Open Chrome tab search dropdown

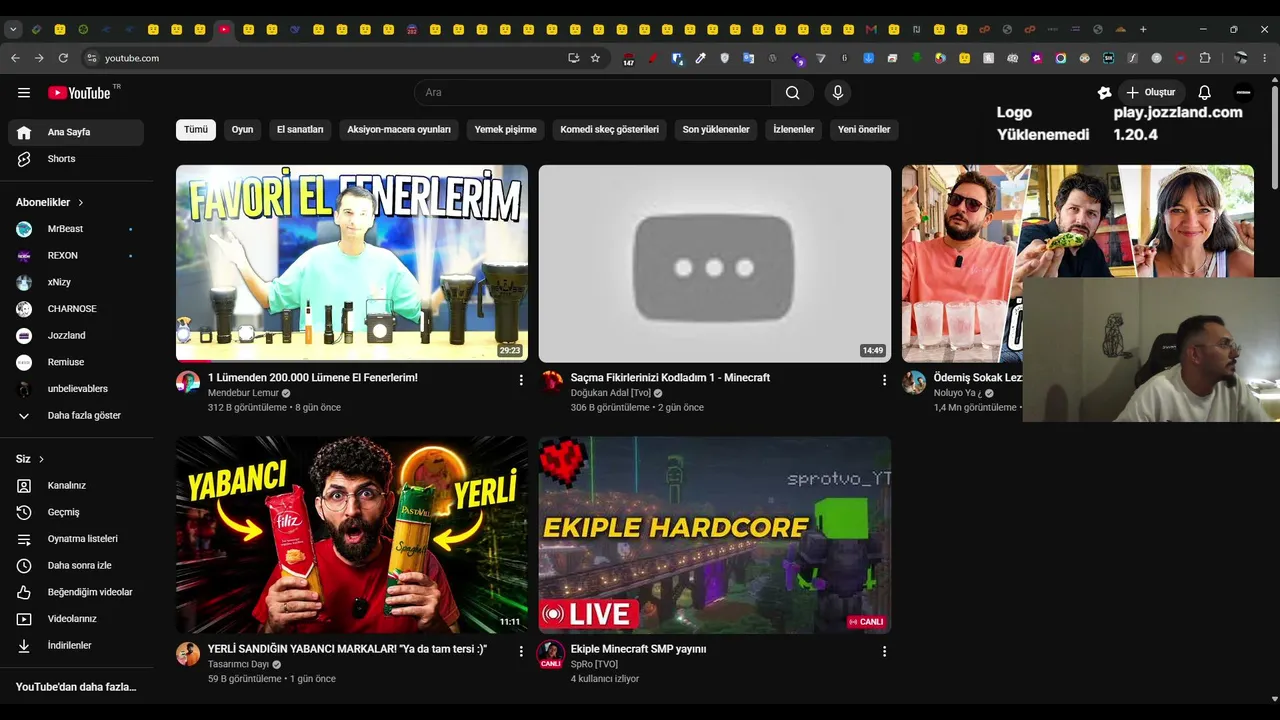tap(13, 29)
